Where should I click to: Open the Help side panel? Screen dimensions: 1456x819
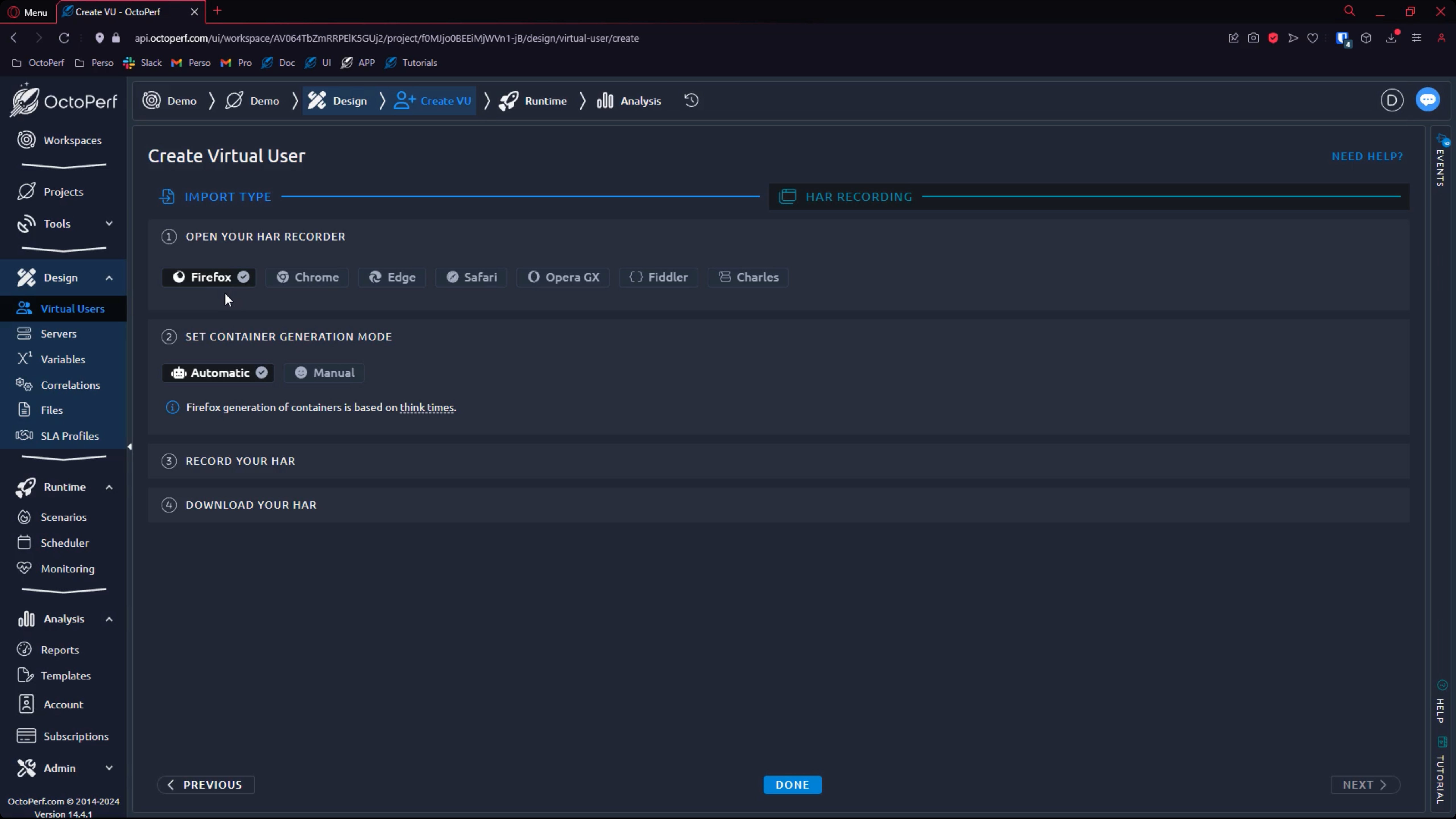pos(1441,703)
